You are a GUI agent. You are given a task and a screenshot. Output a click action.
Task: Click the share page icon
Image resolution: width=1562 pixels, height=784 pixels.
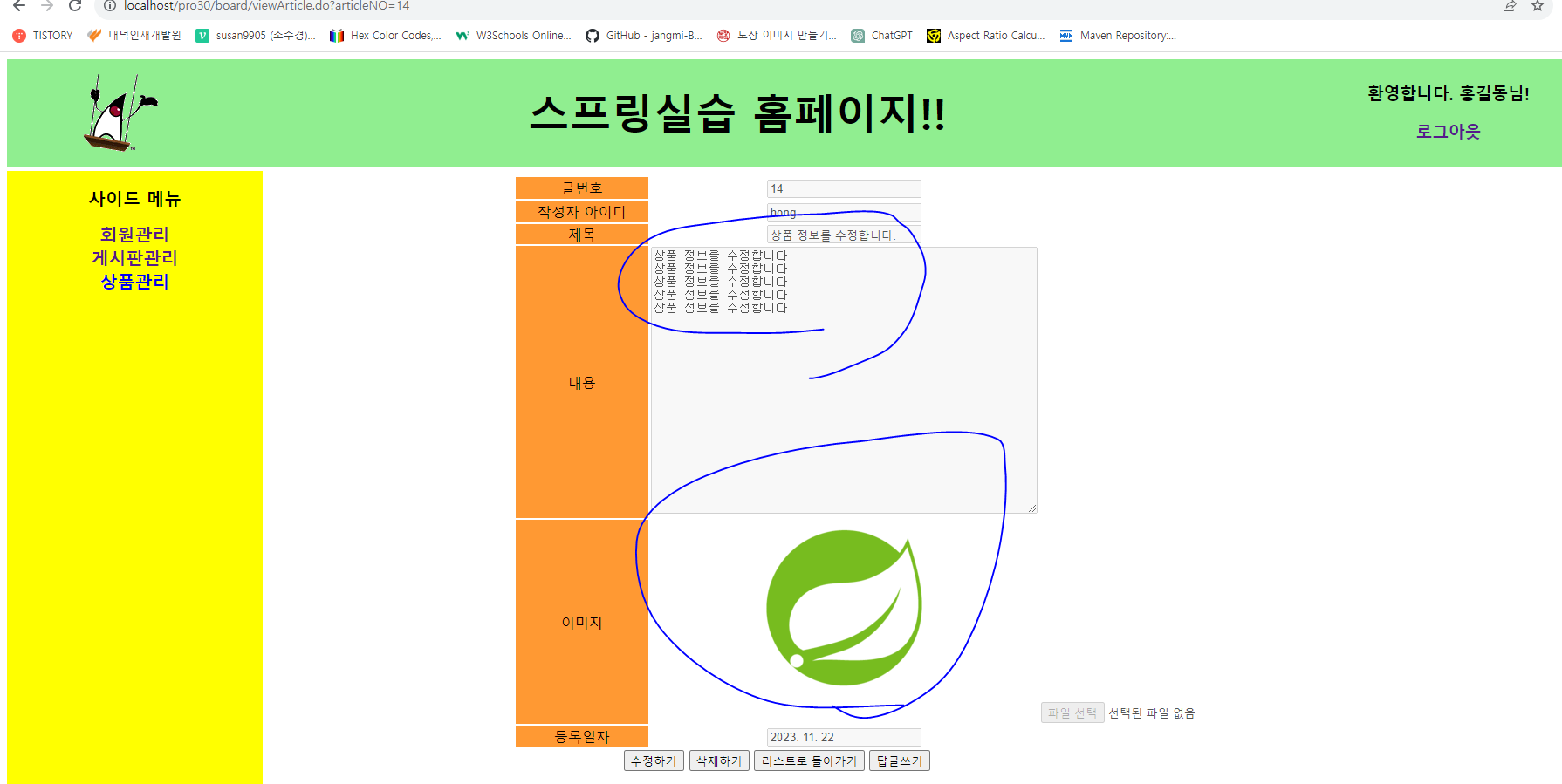click(x=1509, y=6)
